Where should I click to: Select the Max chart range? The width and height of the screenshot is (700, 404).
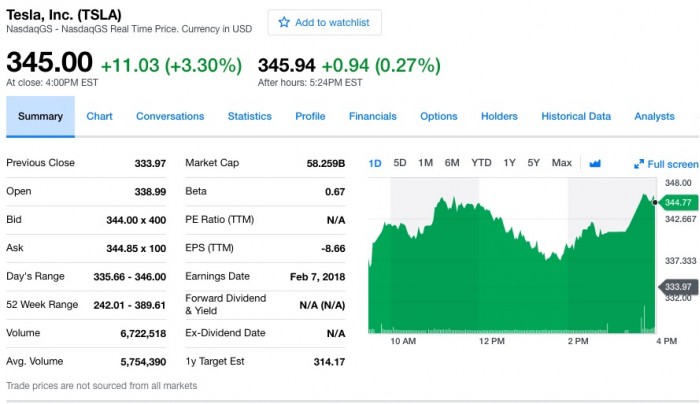pyautogui.click(x=562, y=163)
